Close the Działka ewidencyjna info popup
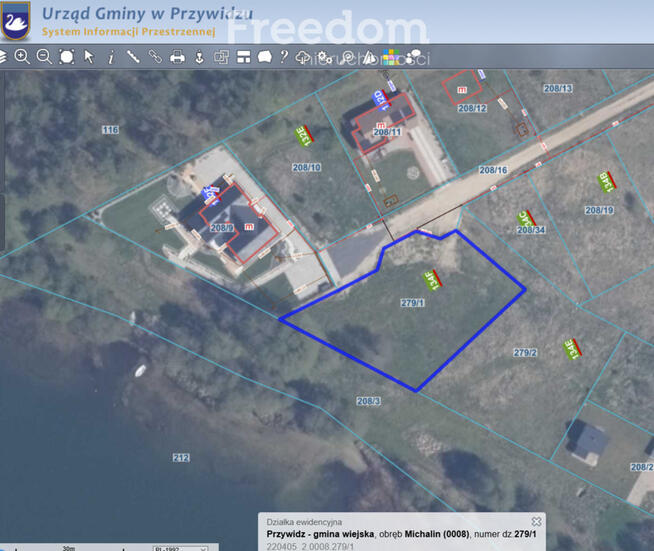Screen dimensions: 654x551 point(536,521)
